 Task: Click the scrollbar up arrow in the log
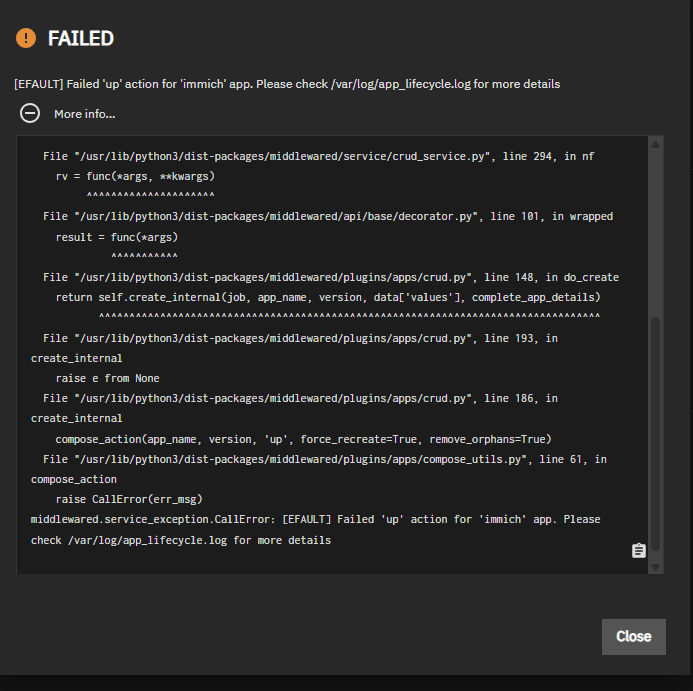pos(656,146)
